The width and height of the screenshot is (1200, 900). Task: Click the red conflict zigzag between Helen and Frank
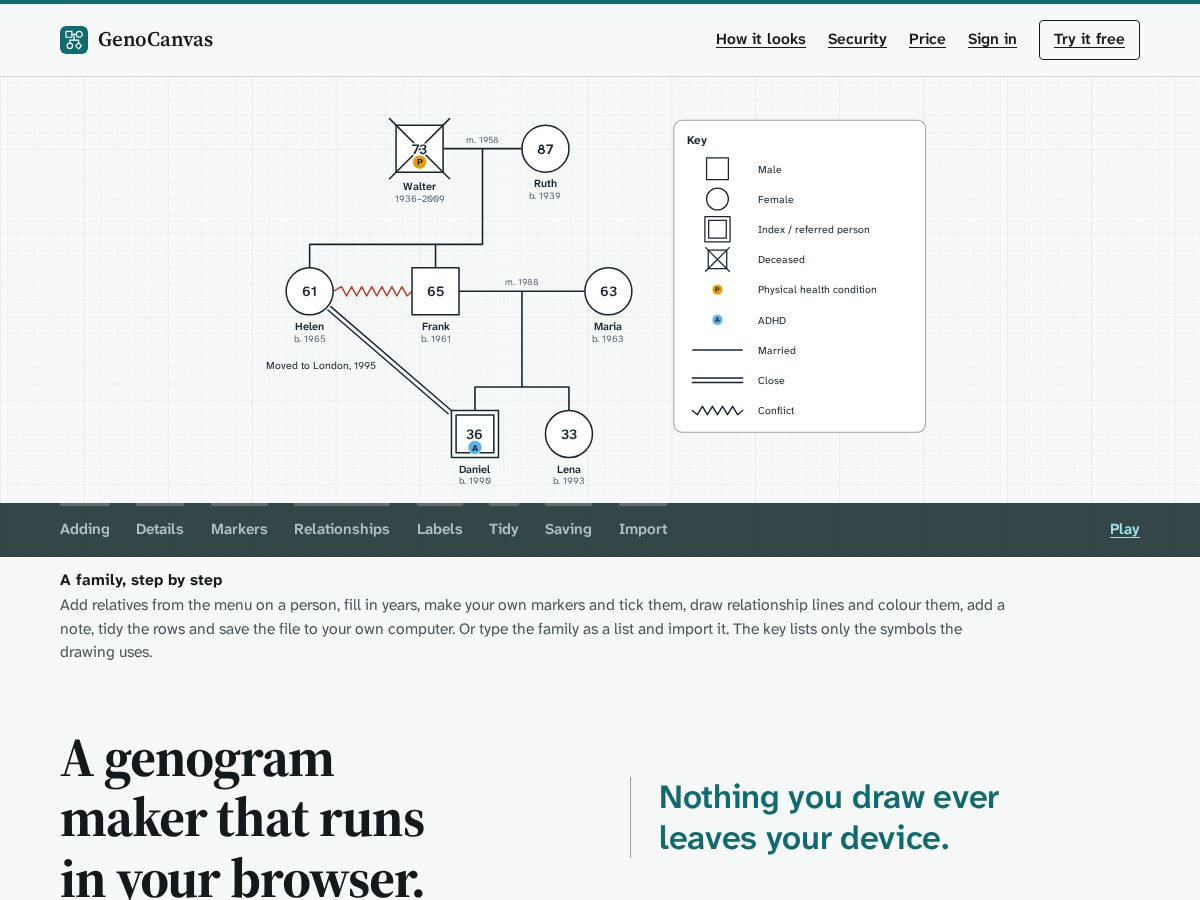point(373,291)
